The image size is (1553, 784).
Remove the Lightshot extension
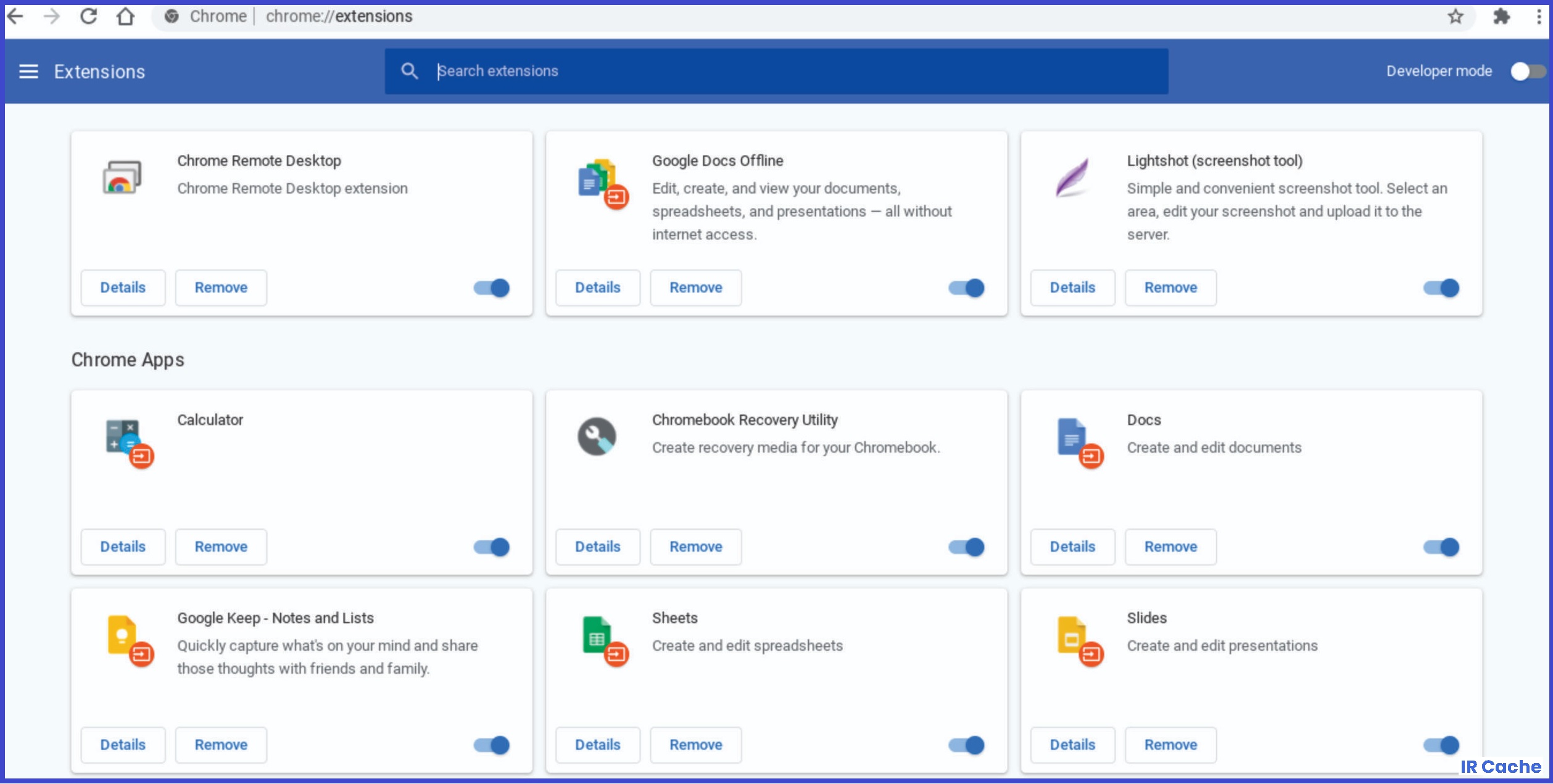pos(1171,287)
